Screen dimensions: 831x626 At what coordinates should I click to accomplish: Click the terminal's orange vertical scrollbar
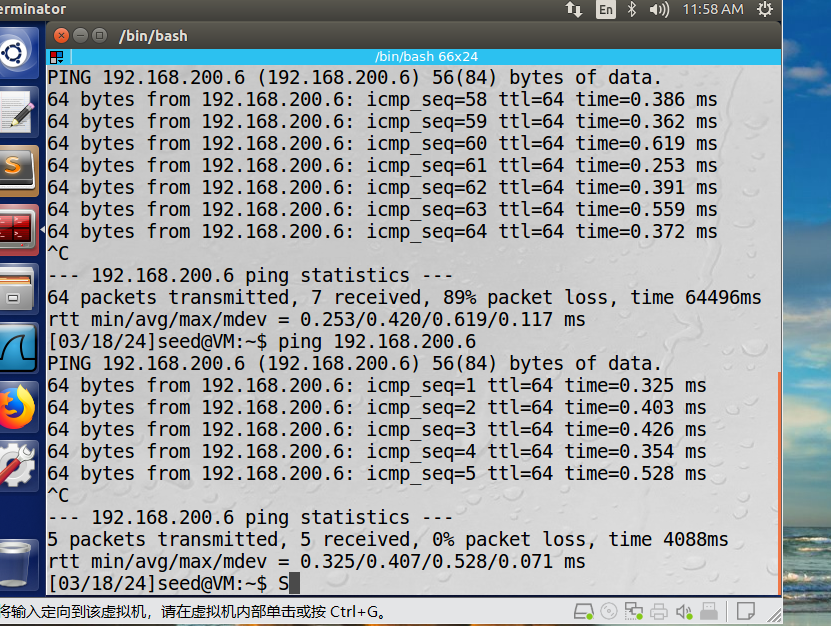pos(779,482)
